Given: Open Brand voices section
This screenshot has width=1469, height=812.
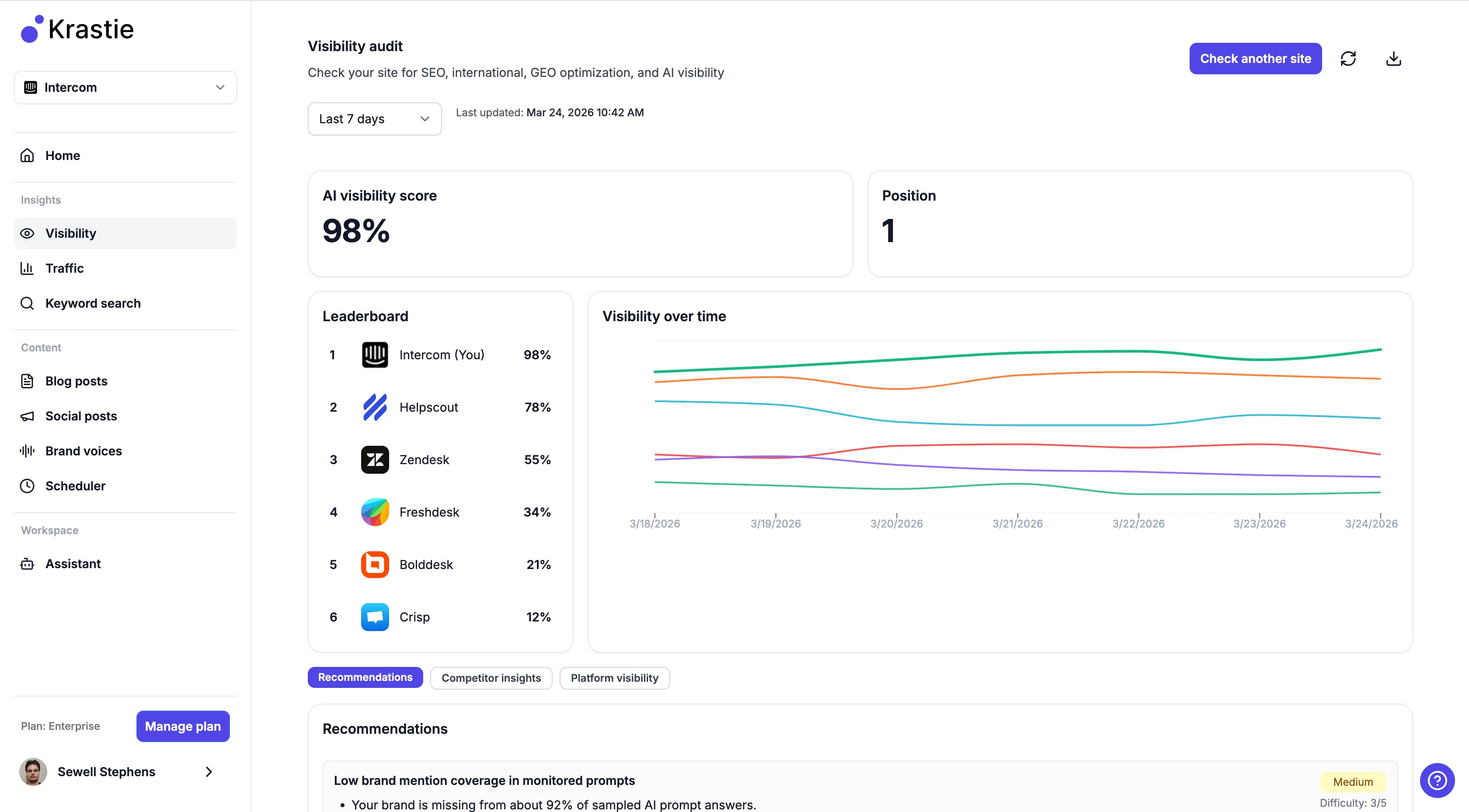Looking at the screenshot, I should [125, 451].
